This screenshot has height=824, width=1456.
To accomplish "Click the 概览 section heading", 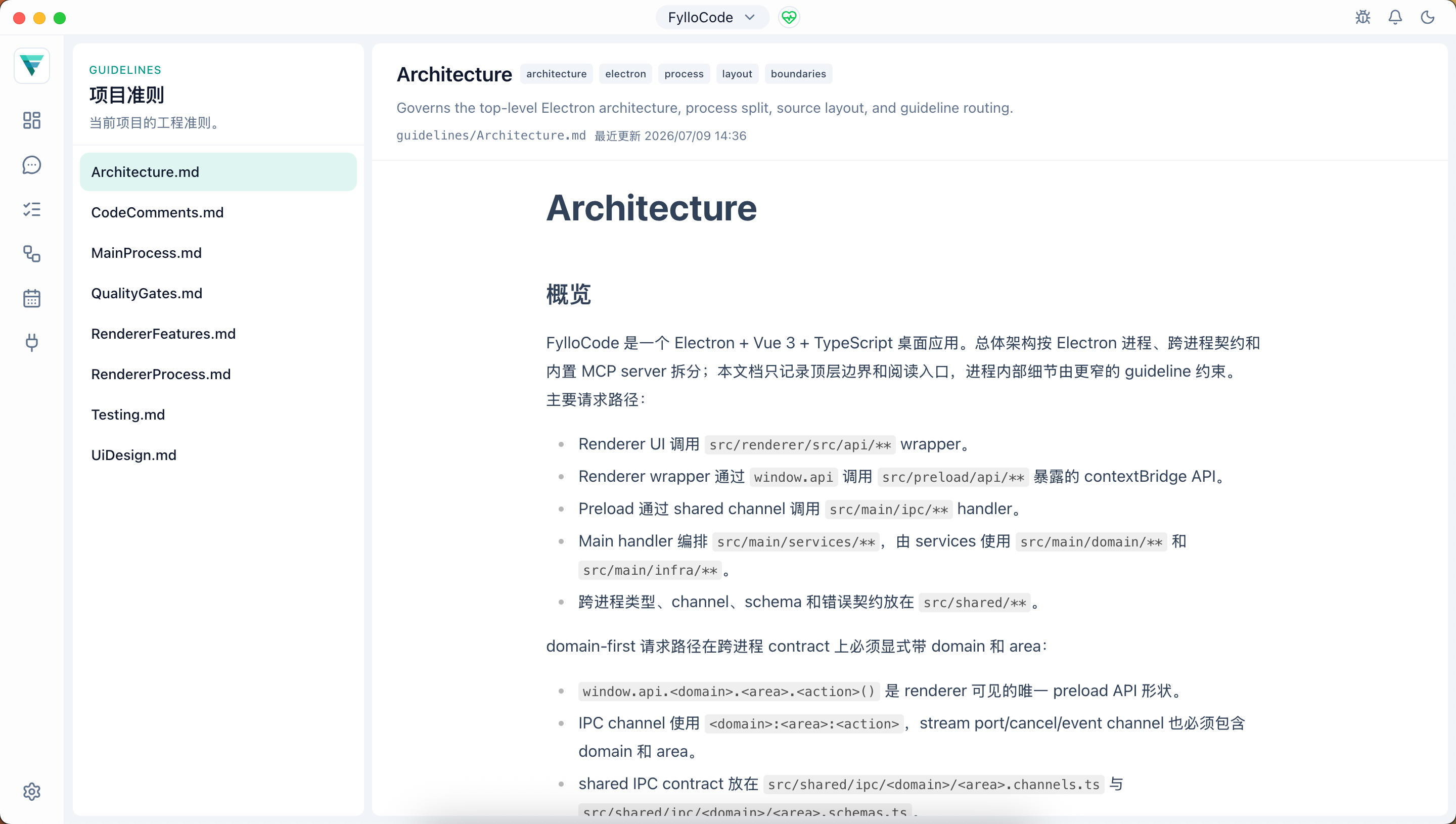I will coord(568,294).
